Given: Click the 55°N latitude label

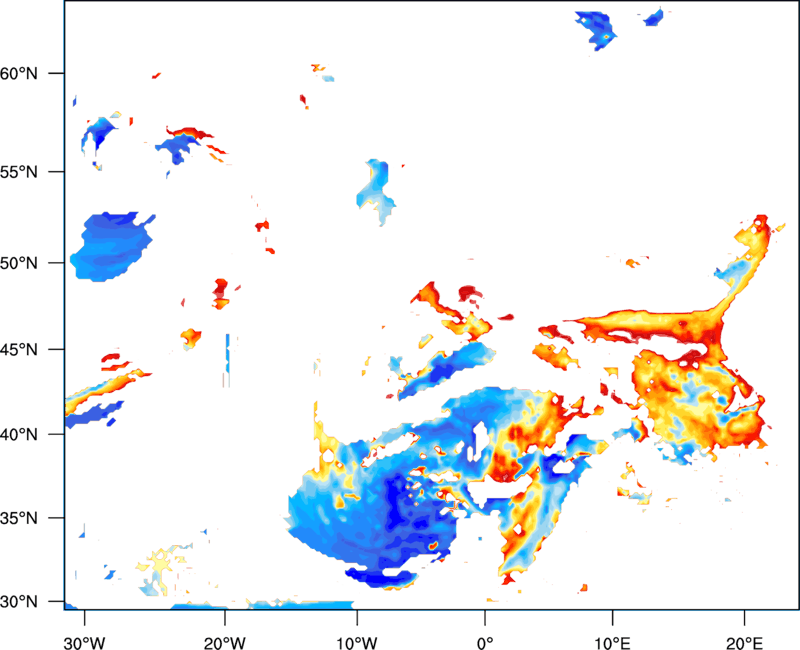Looking at the screenshot, I should 19,172.
